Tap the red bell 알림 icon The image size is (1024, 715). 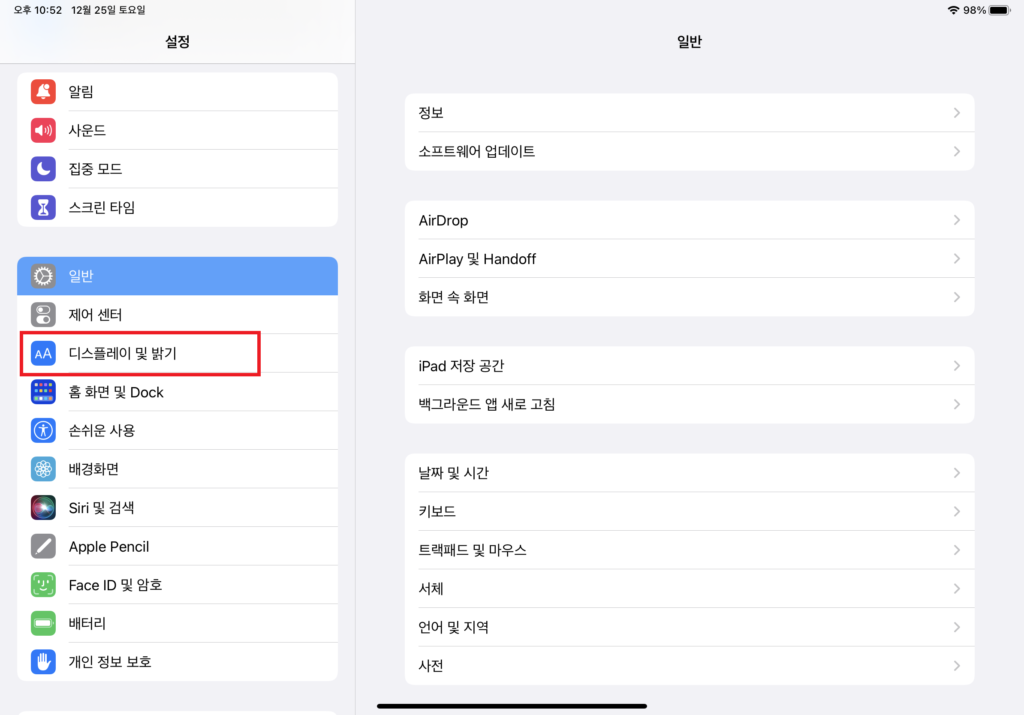coord(43,91)
